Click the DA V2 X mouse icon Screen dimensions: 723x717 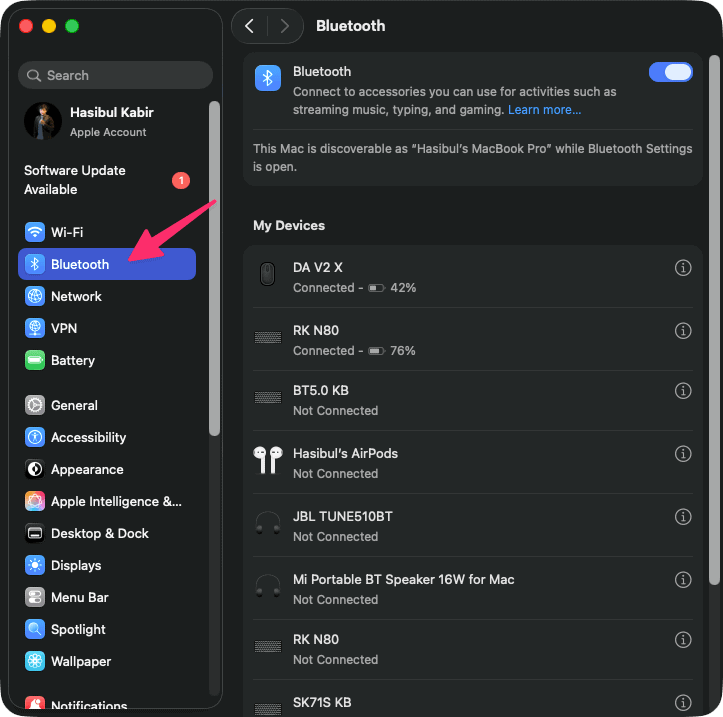click(267, 274)
